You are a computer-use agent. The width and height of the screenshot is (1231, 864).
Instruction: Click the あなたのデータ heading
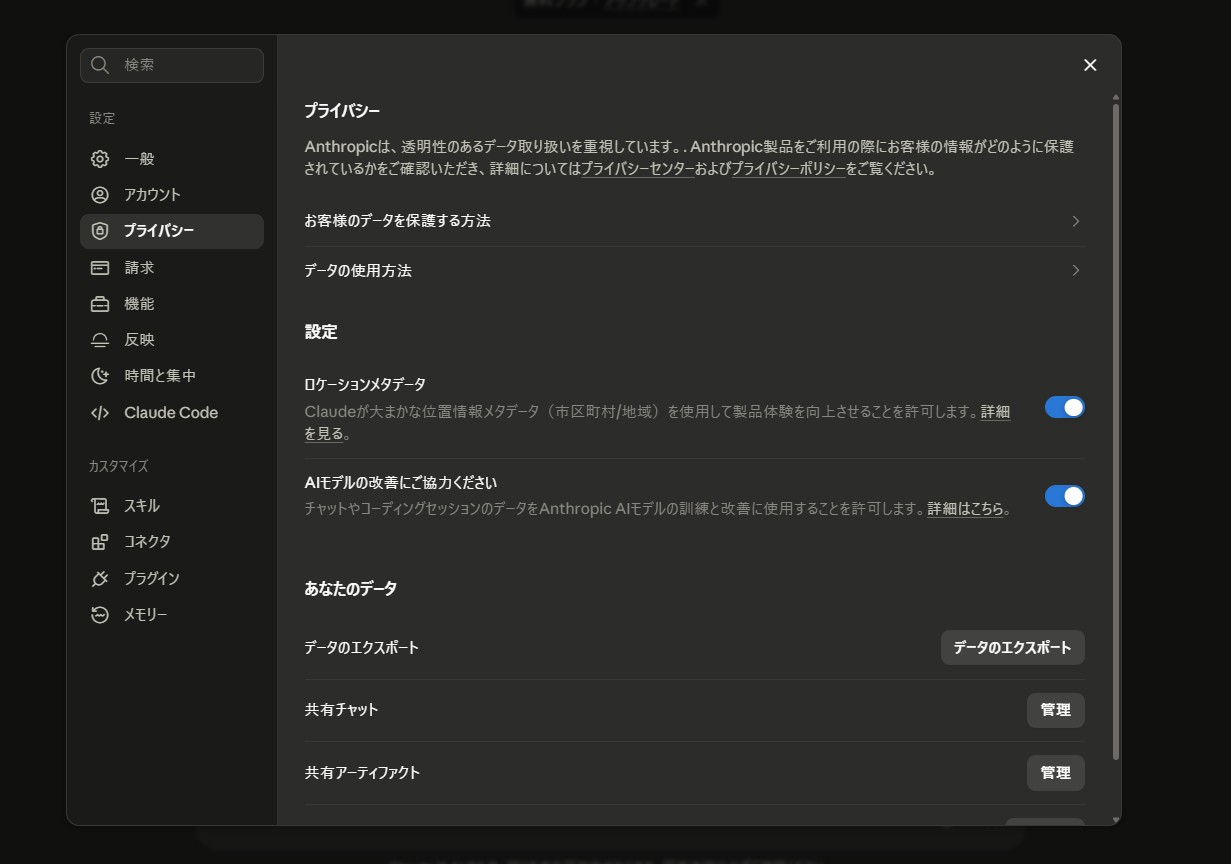click(350, 589)
